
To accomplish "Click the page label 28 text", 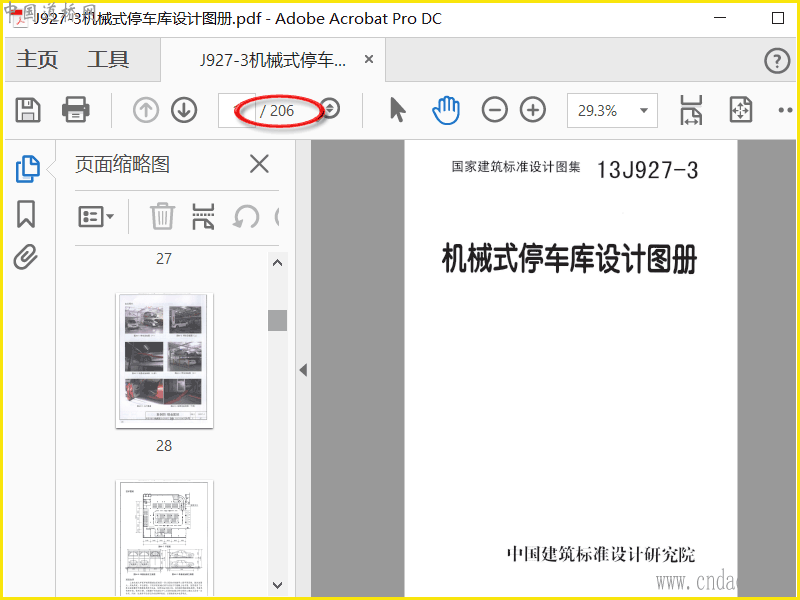I will pos(164,446).
